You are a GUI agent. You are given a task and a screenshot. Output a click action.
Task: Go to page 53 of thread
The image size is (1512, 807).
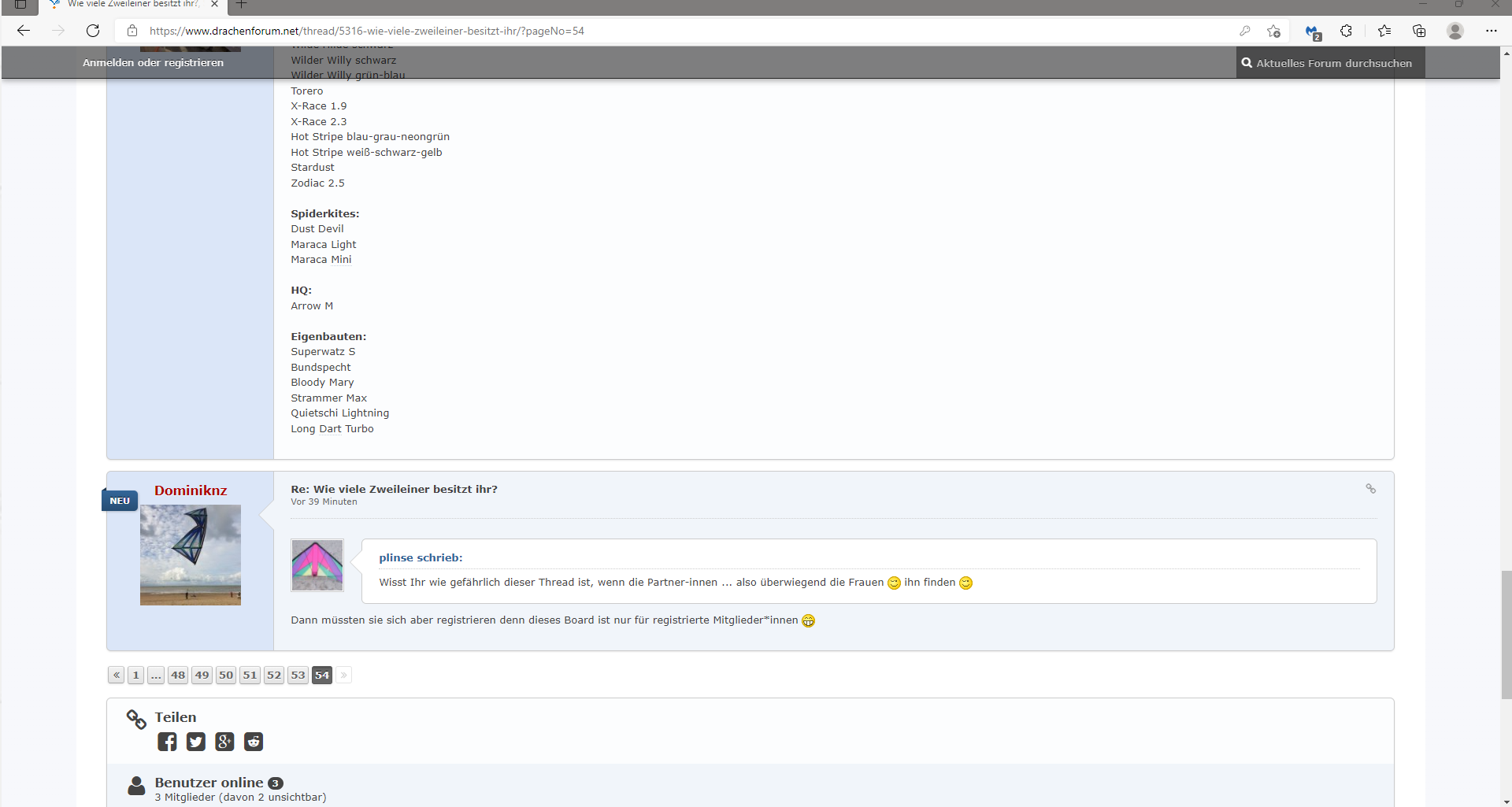click(298, 675)
